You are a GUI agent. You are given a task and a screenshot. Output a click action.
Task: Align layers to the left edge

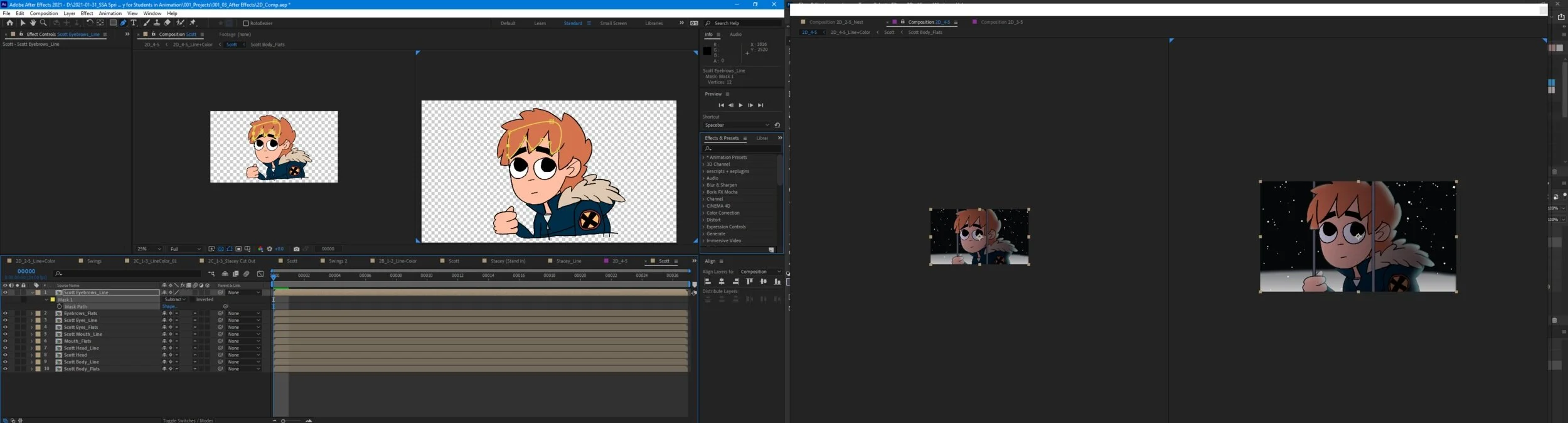click(x=708, y=282)
